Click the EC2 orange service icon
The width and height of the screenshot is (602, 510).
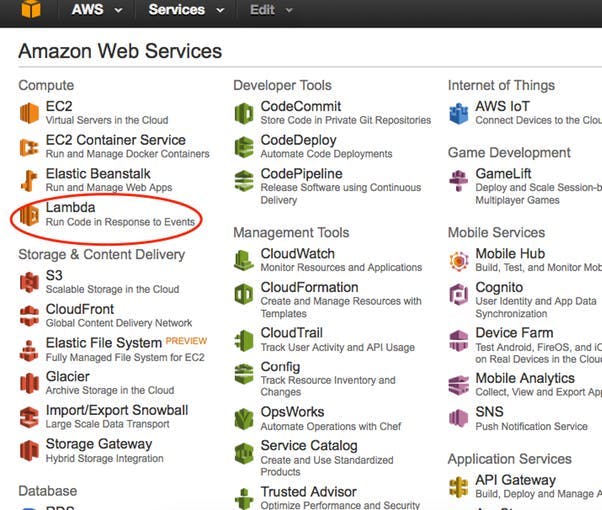[29, 113]
